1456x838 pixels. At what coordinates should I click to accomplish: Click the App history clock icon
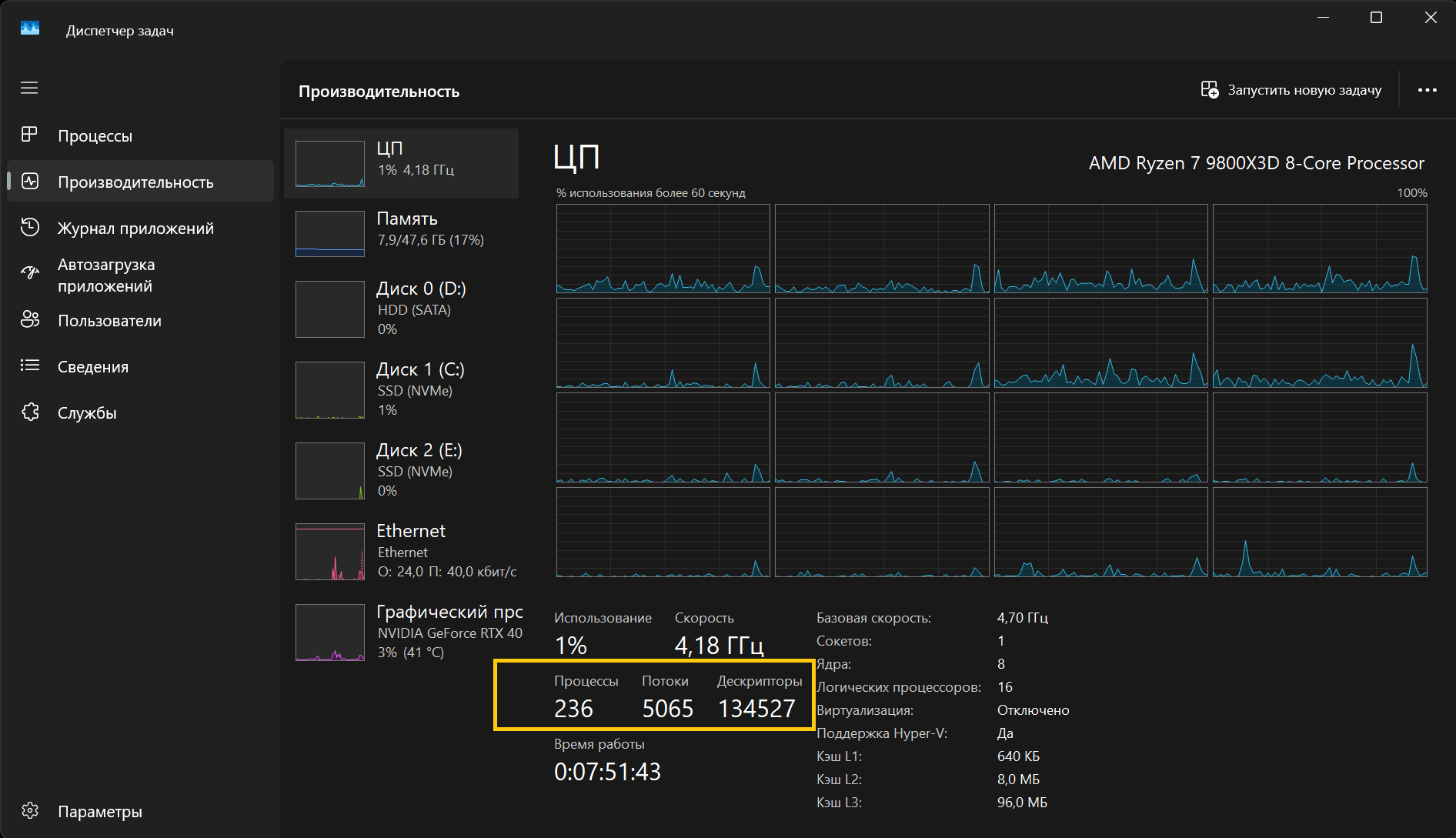click(30, 227)
